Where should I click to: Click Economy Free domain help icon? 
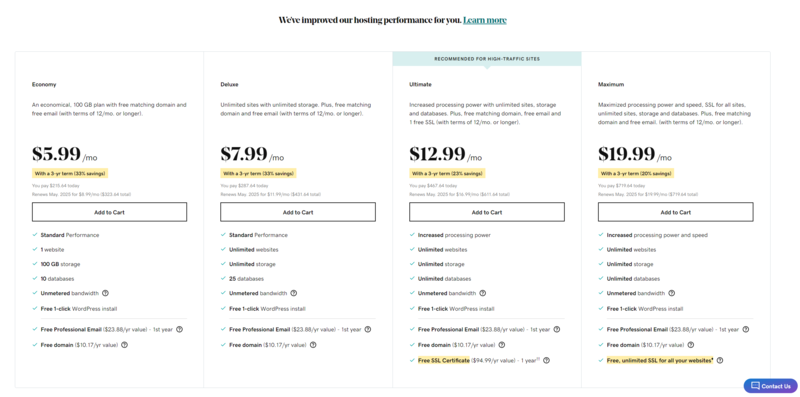point(124,345)
